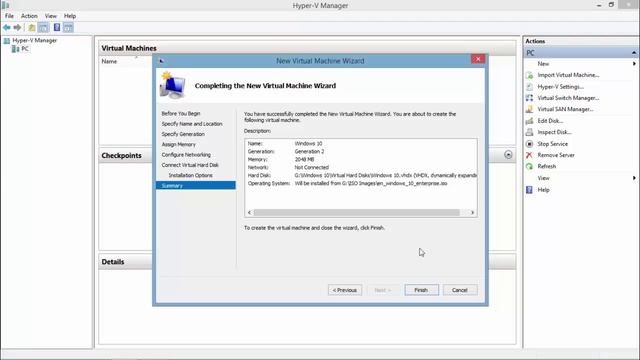Click the blue Help toolbar icon
The height and width of the screenshot is (360, 640).
[57, 27]
